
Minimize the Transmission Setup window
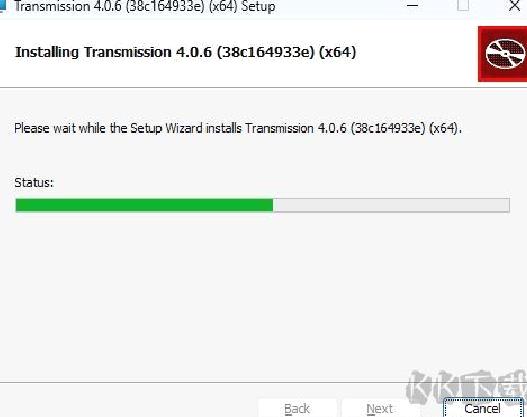click(412, 6)
